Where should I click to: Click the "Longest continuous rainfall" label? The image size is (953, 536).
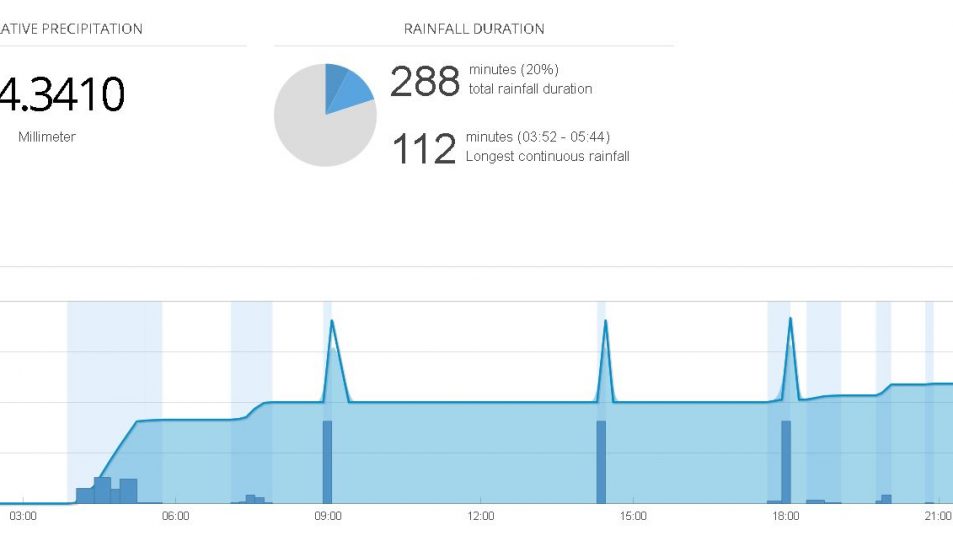pyautogui.click(x=547, y=157)
